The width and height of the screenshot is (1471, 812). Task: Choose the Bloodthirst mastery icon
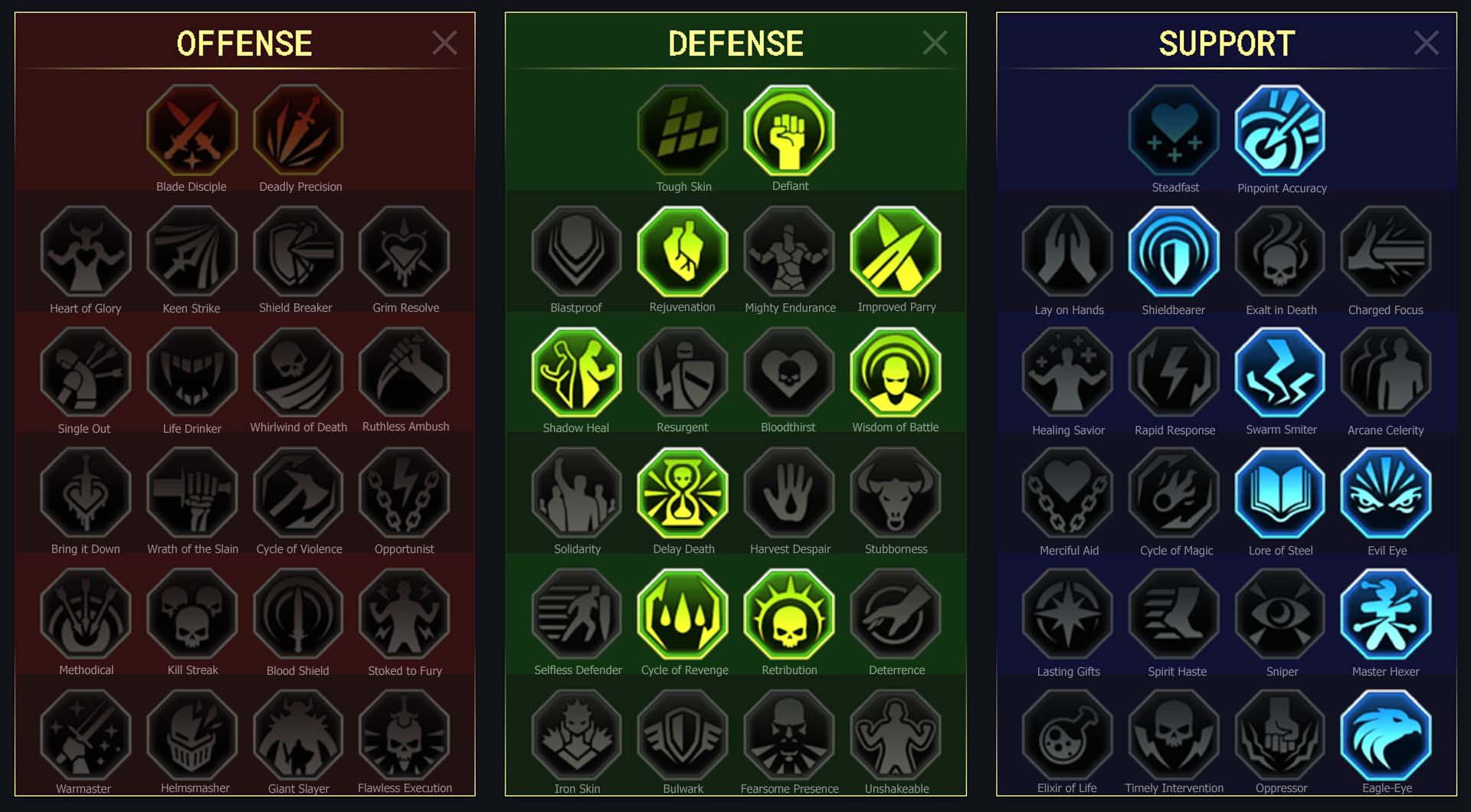tap(789, 372)
